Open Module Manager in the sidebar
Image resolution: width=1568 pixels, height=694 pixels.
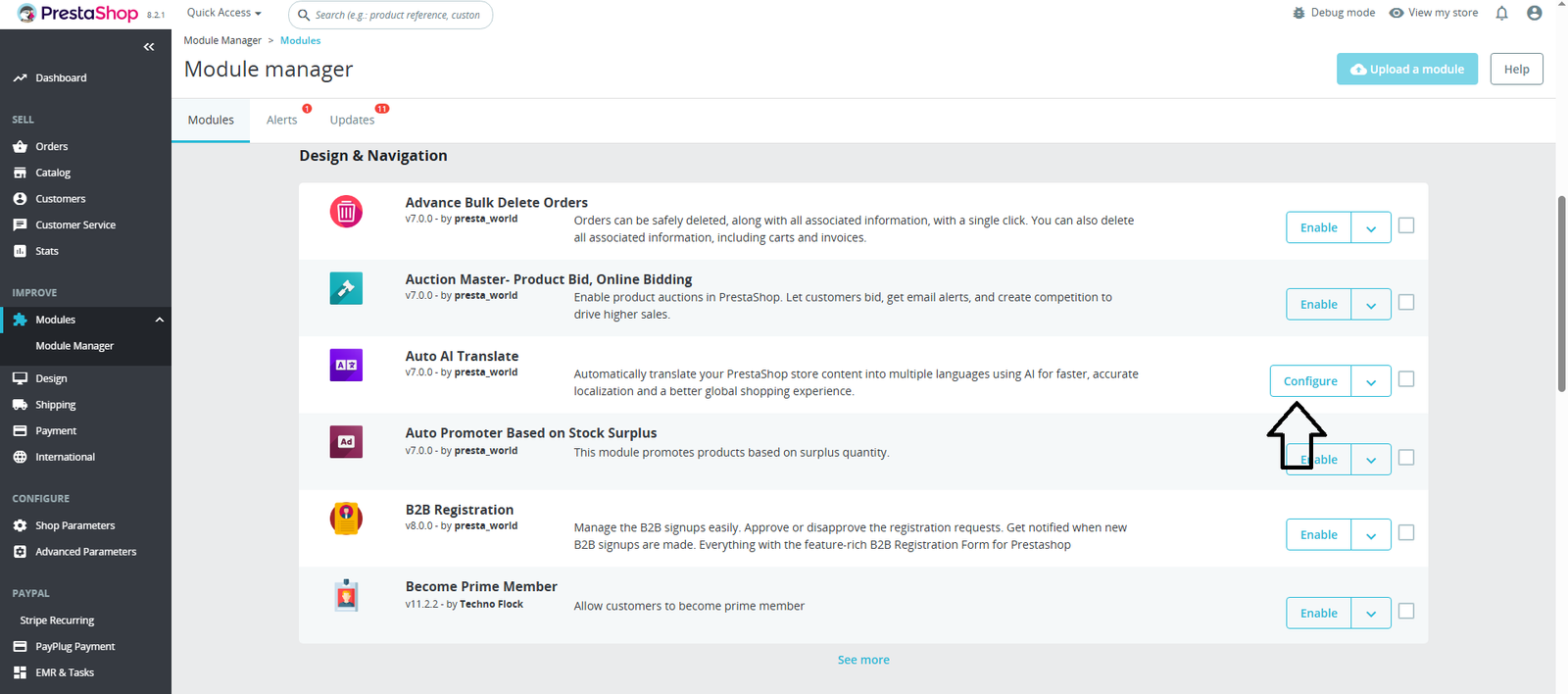74,346
